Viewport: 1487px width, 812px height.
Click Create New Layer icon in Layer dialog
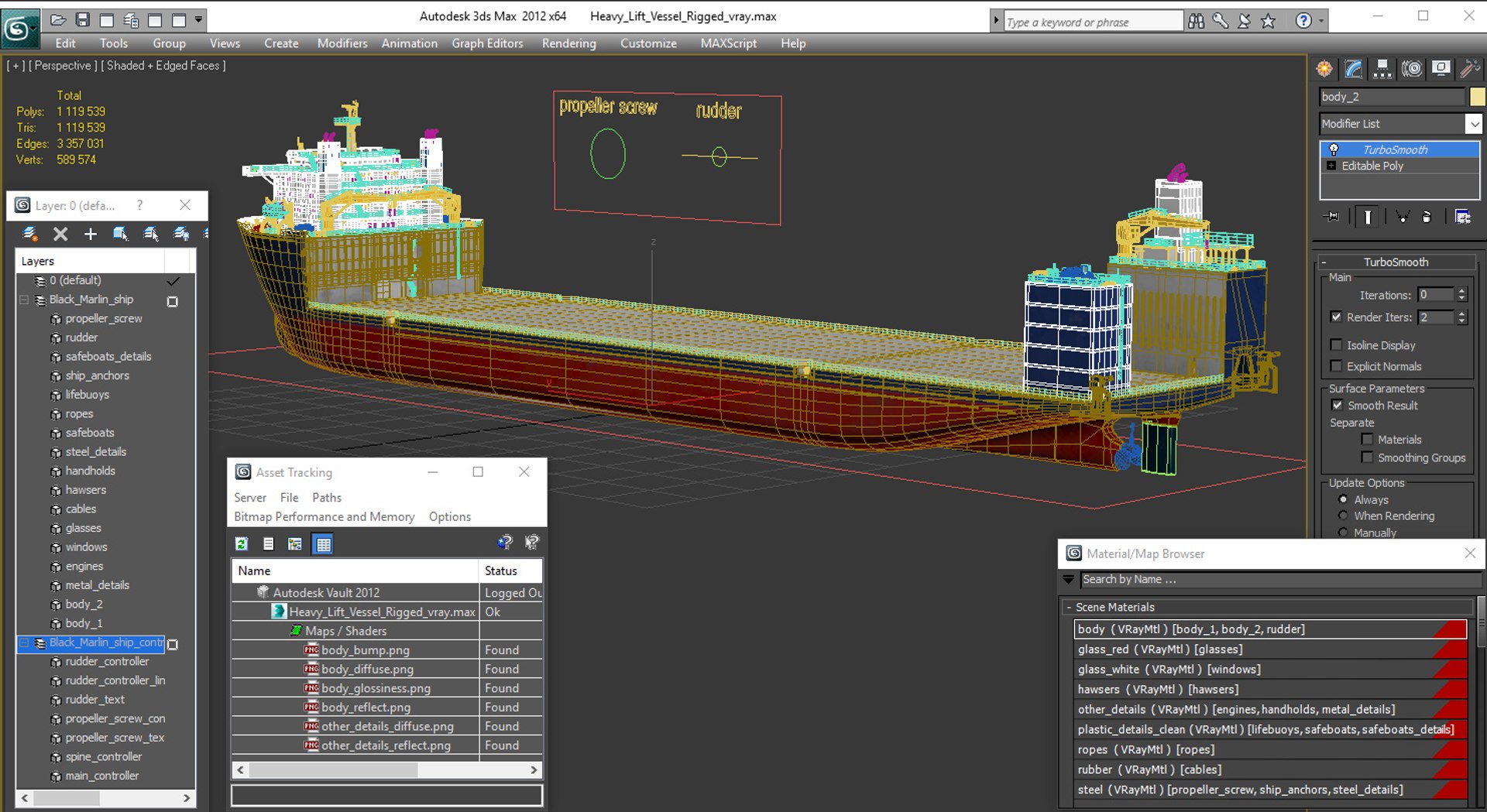(x=30, y=234)
